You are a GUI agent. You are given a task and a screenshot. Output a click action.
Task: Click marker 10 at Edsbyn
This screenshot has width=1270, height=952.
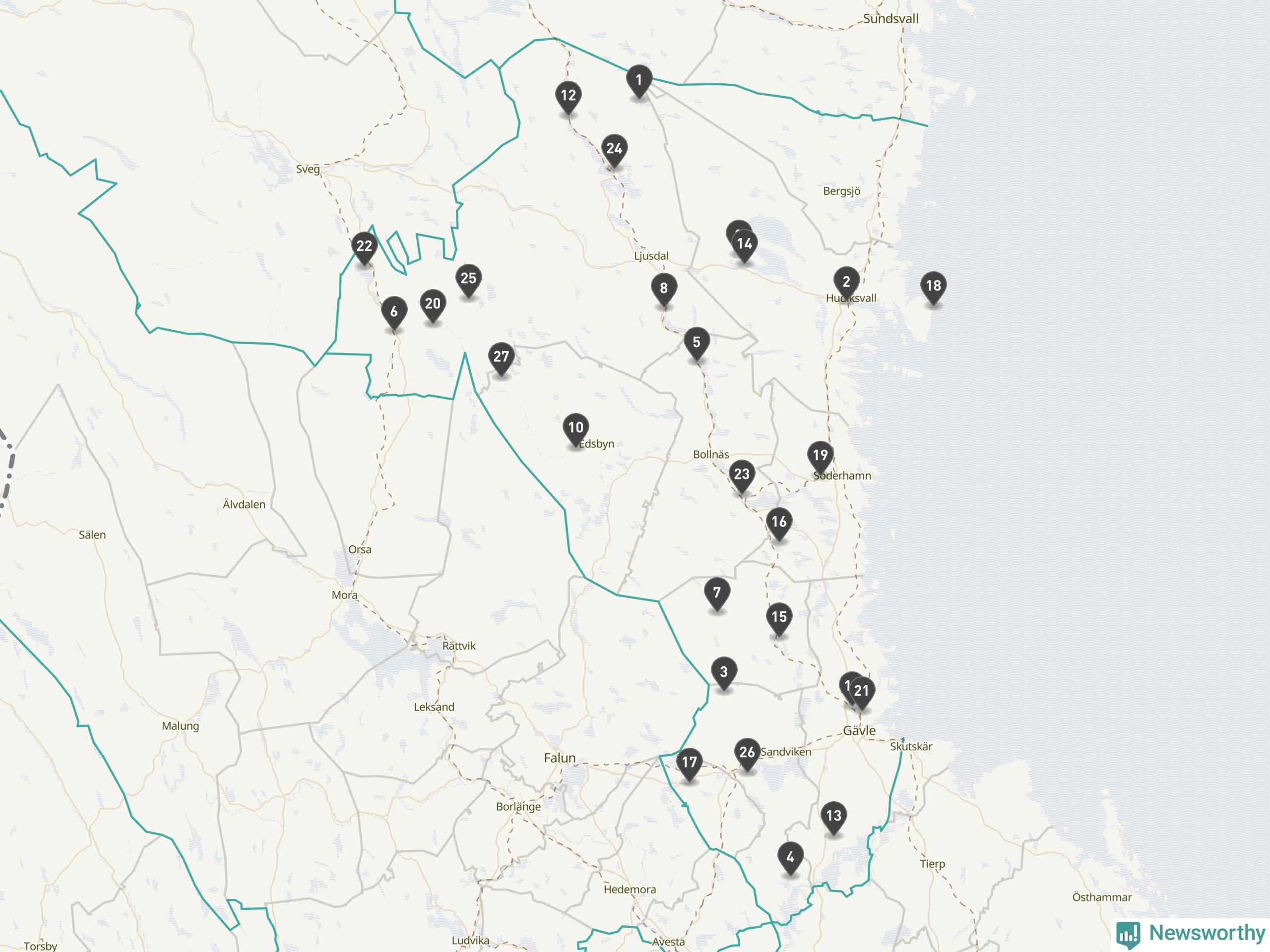tap(575, 428)
